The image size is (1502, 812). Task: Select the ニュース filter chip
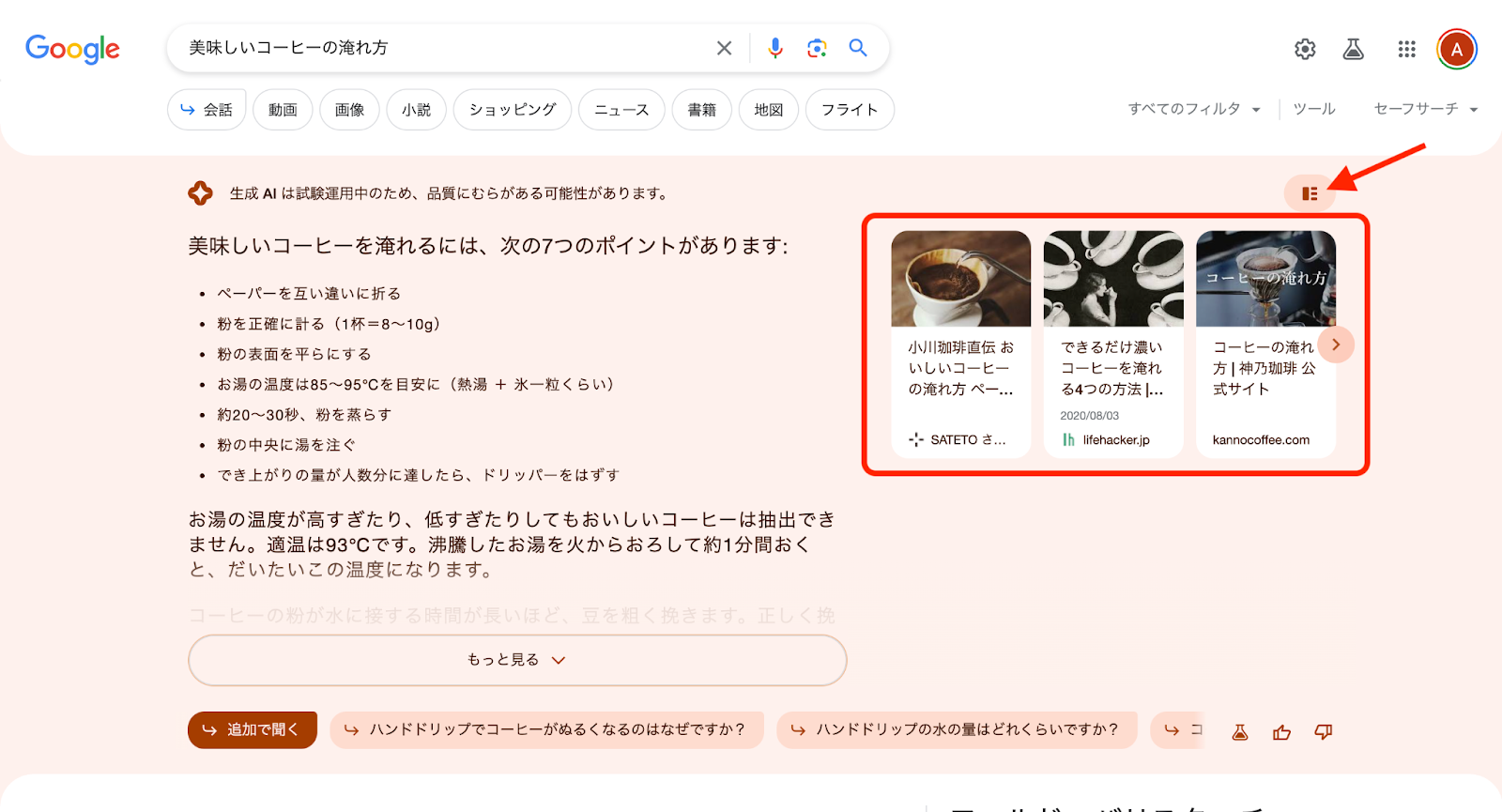point(621,110)
